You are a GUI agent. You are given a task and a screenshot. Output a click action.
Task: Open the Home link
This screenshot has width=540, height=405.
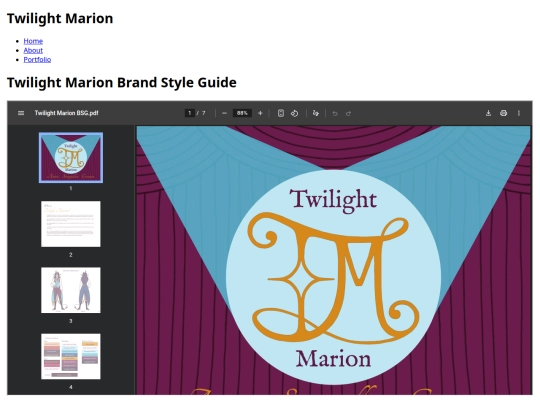tap(33, 41)
